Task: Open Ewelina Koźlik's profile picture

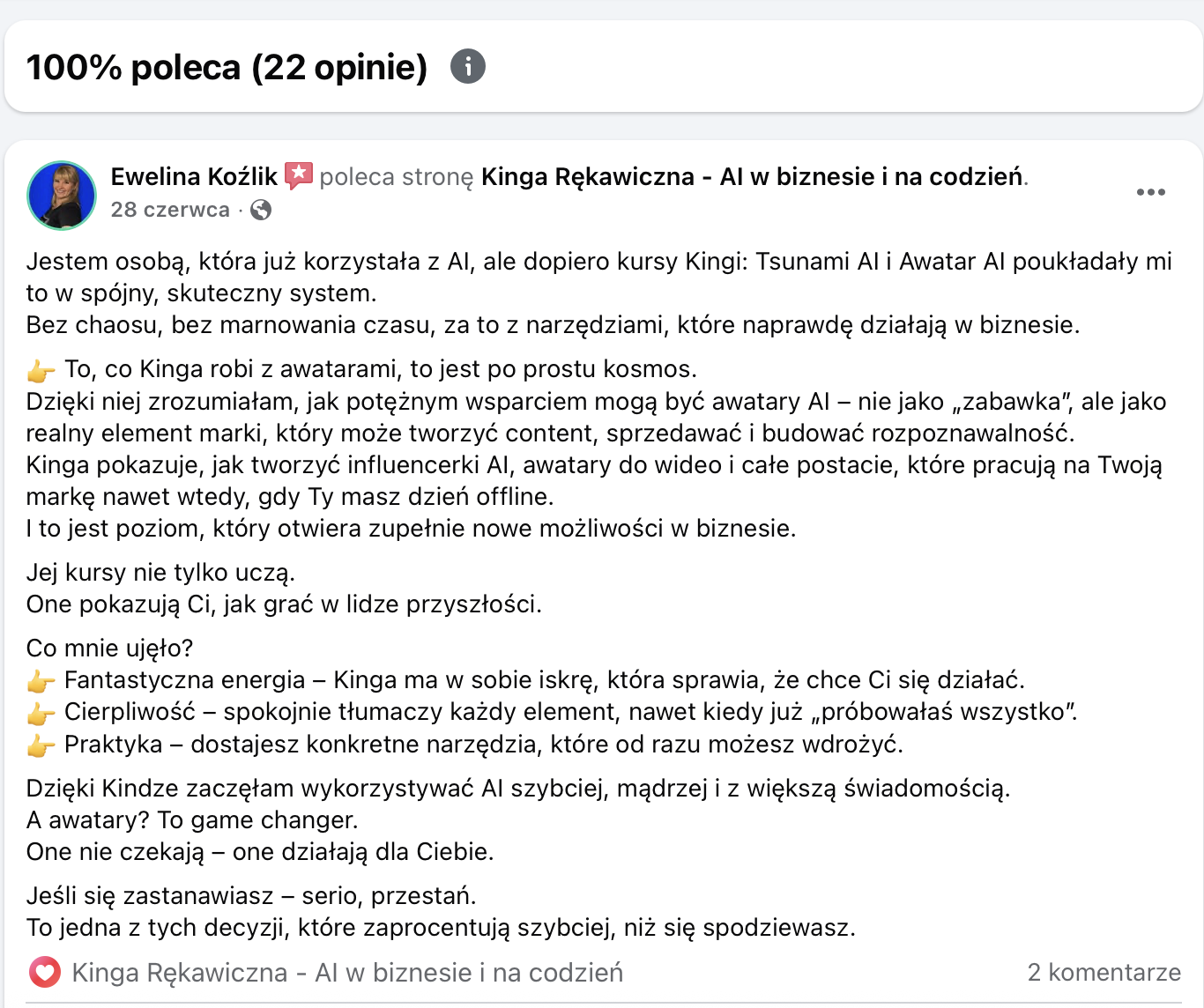Action: 62,195
